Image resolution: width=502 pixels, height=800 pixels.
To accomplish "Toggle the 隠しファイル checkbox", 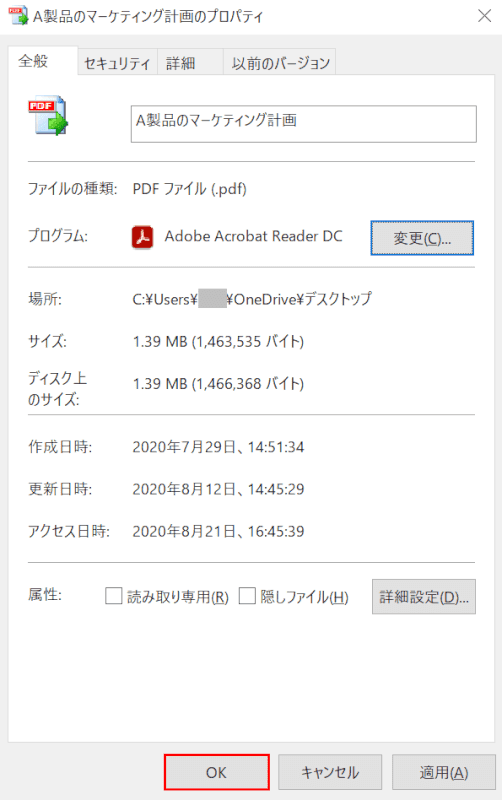I will tap(247, 596).
